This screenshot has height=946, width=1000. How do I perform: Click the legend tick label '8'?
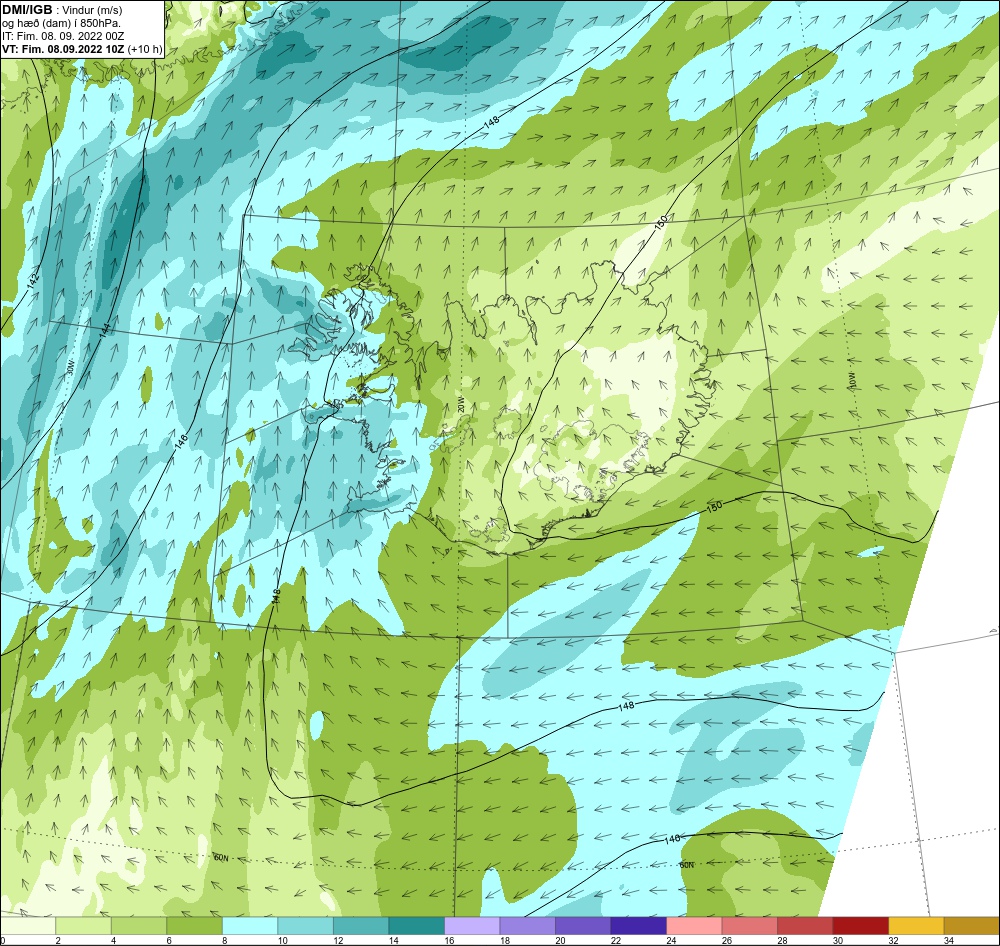[x=224, y=940]
